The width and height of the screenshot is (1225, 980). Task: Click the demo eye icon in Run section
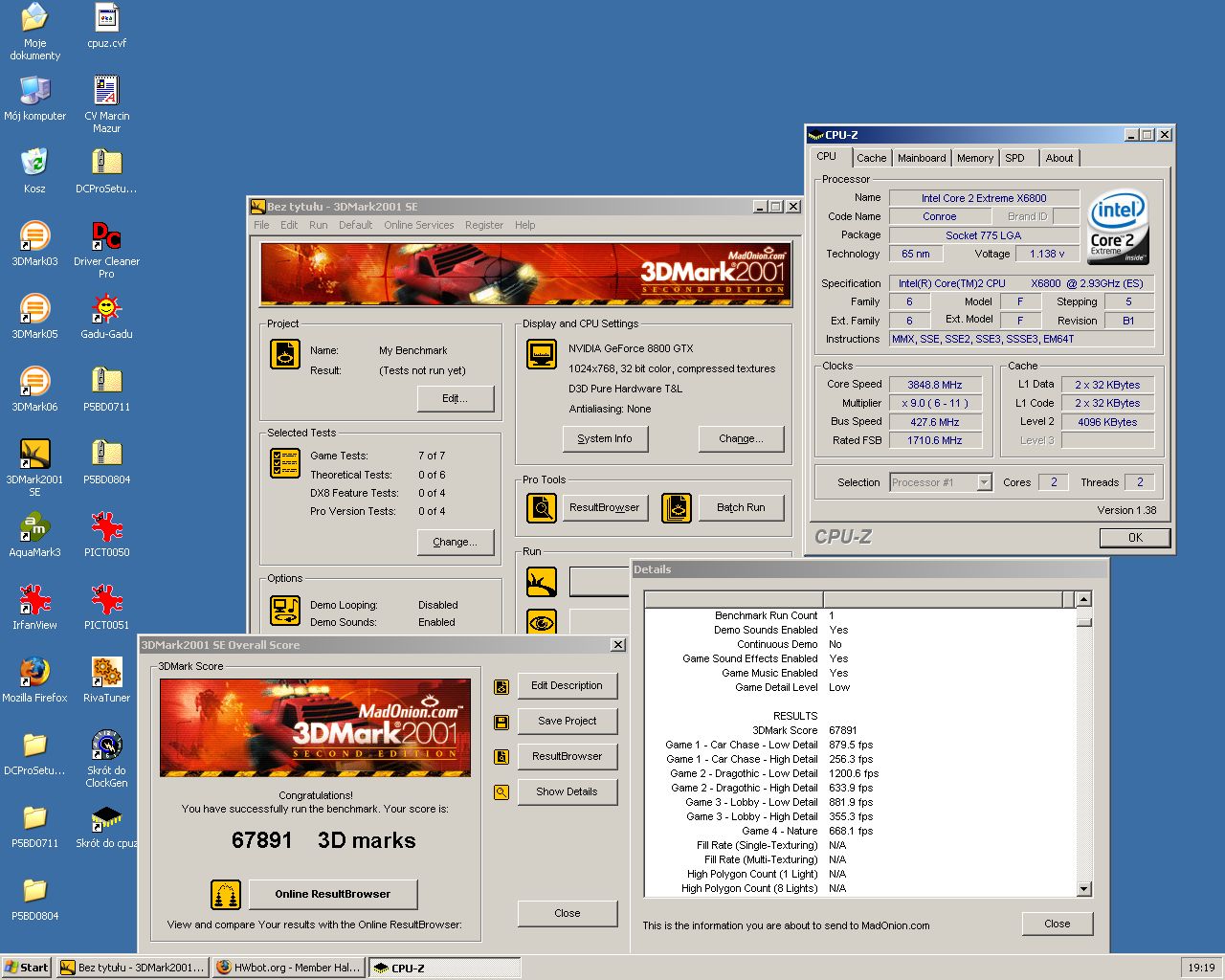coord(542,622)
